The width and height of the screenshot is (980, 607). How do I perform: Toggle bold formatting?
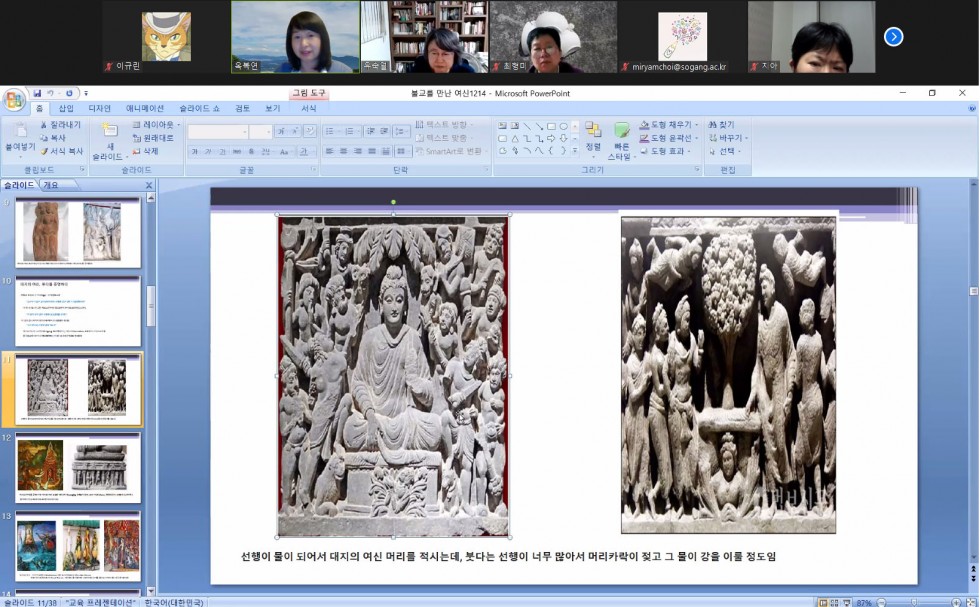pyautogui.click(x=194, y=151)
